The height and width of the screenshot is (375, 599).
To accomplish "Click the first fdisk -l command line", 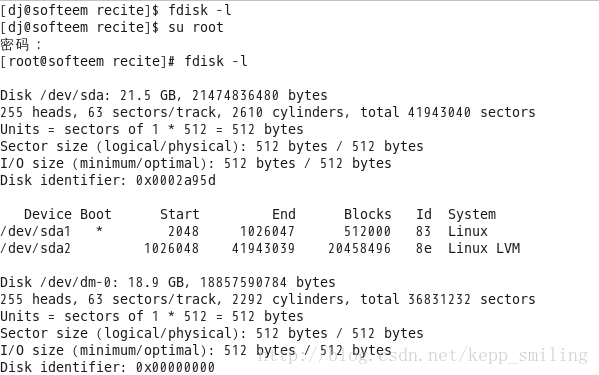I will pos(116,10).
